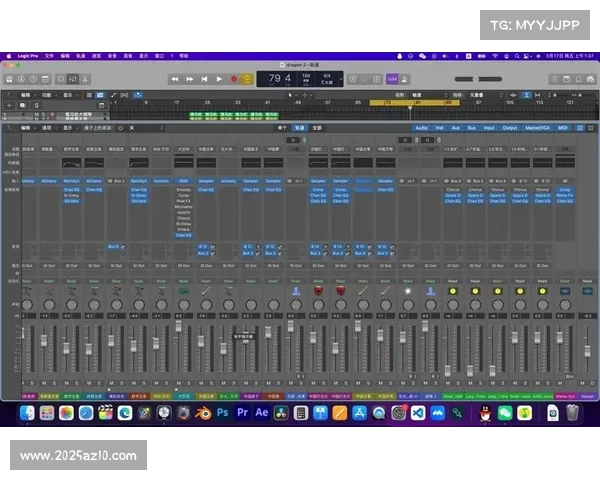
Task: Mute the first mixer channel strip
Action: [x=24, y=381]
